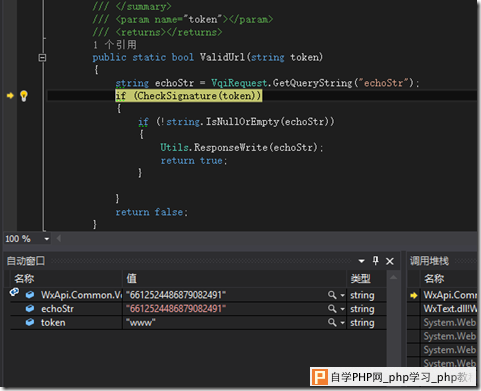
Task: Click the 自动窗口 panel title
Action: point(26,261)
